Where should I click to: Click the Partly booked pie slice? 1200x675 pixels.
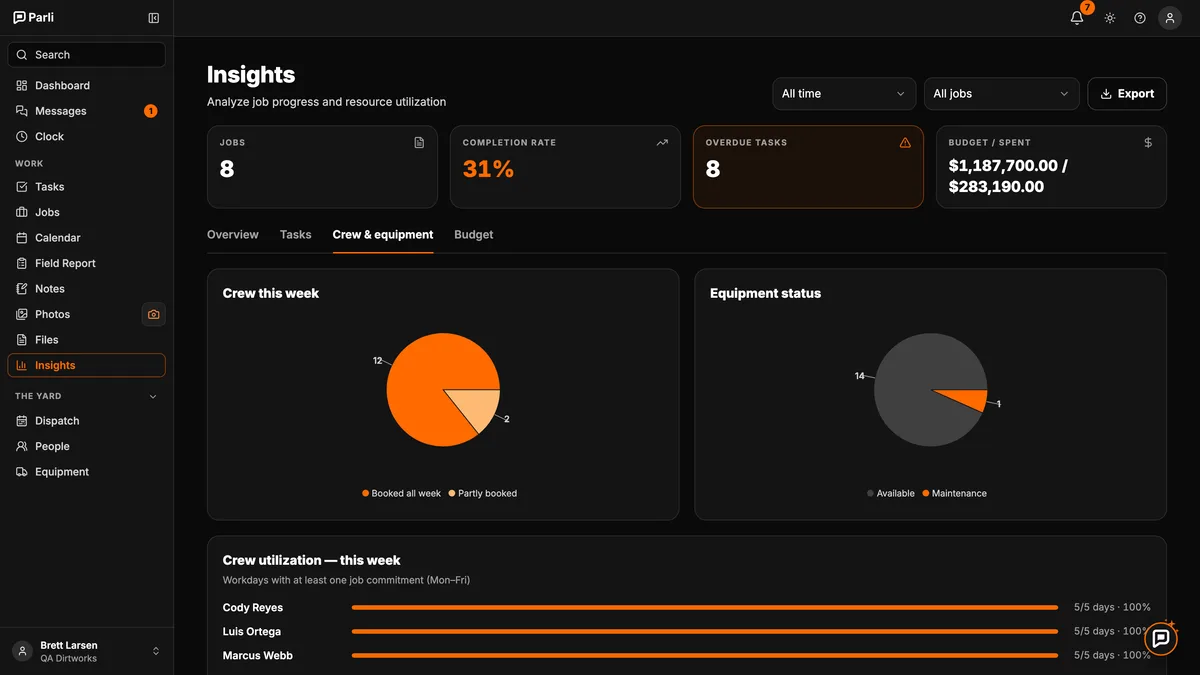tap(476, 408)
